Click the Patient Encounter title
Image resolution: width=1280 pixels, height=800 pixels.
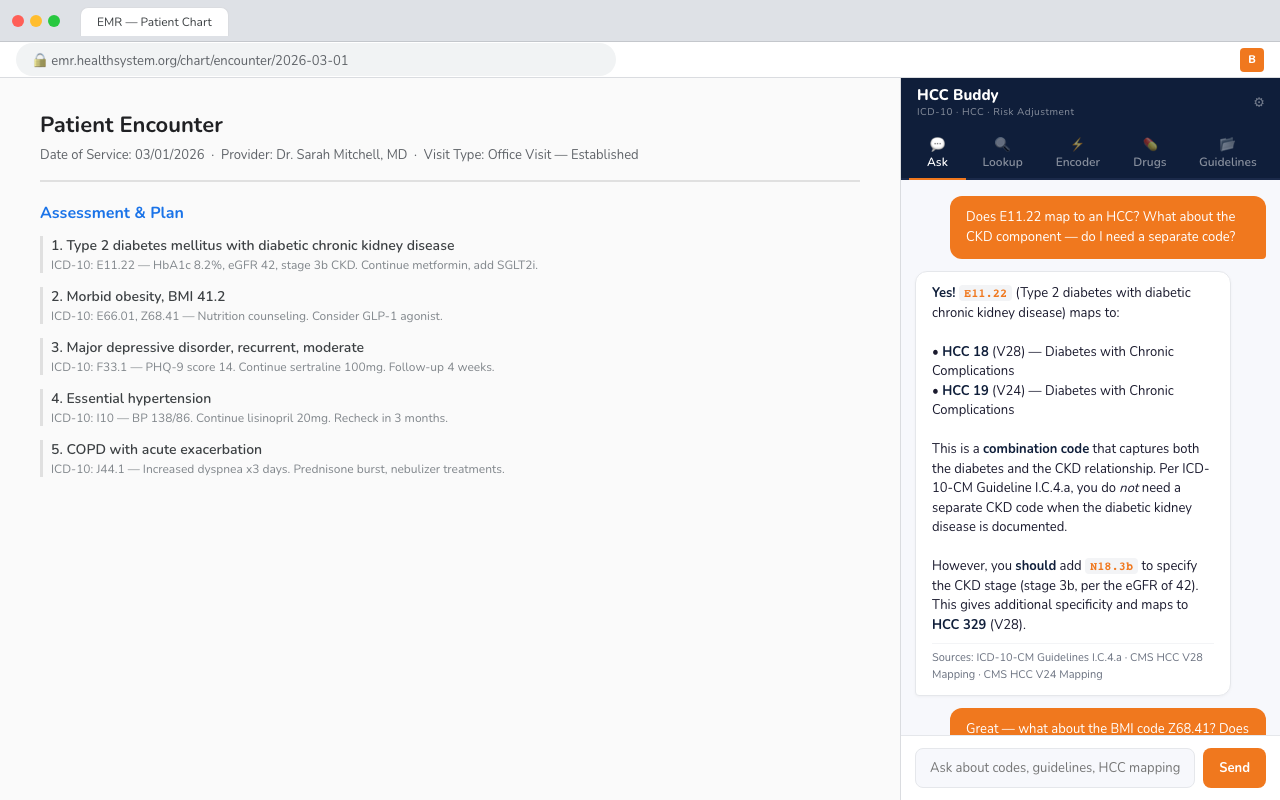coord(131,125)
